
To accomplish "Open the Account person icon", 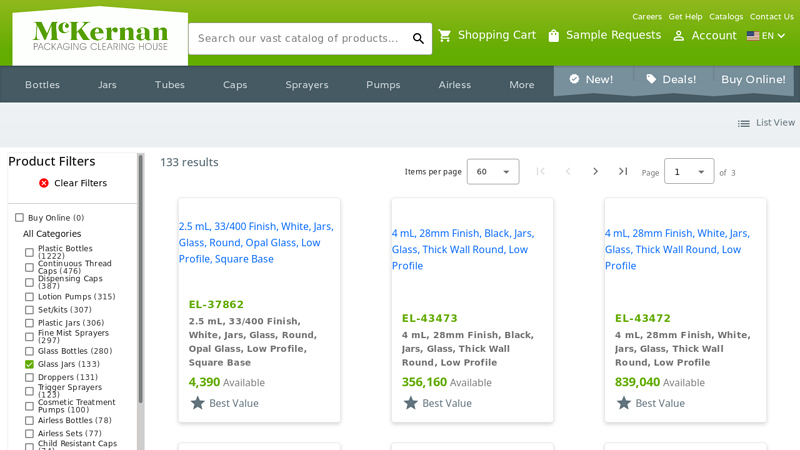I will tap(679, 36).
